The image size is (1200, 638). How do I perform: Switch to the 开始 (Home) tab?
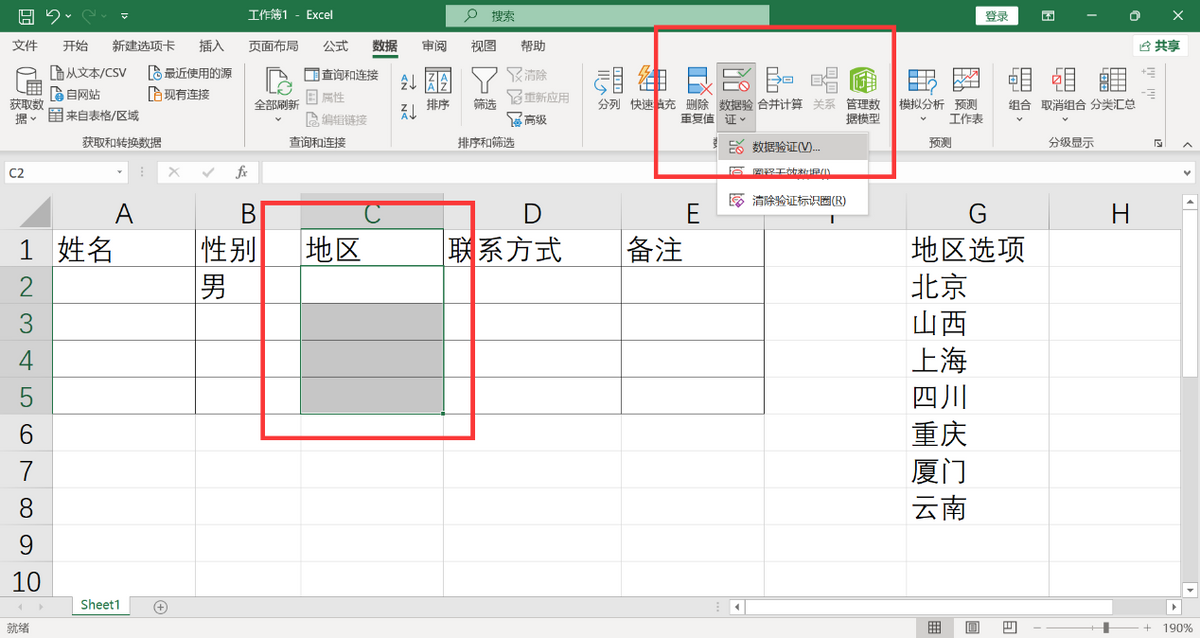(75, 46)
